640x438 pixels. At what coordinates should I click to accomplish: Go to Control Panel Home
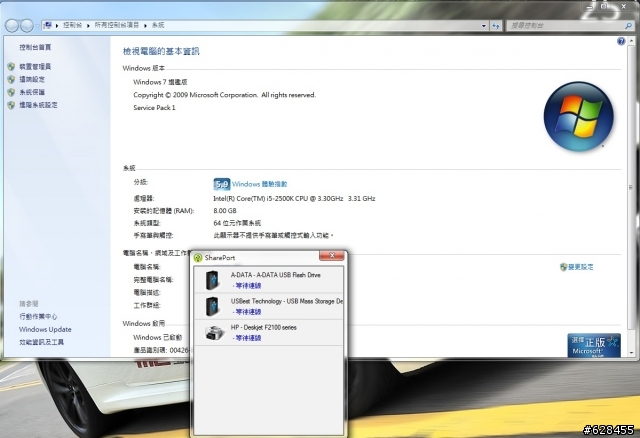pyautogui.click(x=35, y=47)
